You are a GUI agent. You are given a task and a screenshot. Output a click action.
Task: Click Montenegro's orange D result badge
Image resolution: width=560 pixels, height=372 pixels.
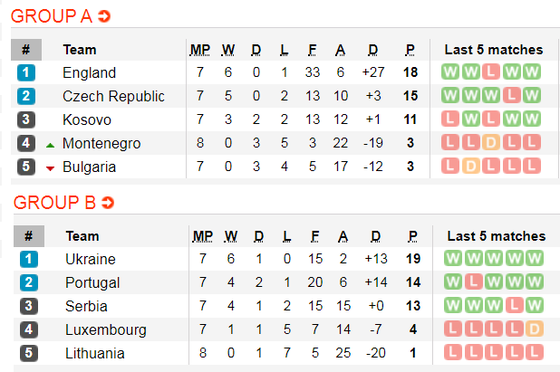pos(491,142)
